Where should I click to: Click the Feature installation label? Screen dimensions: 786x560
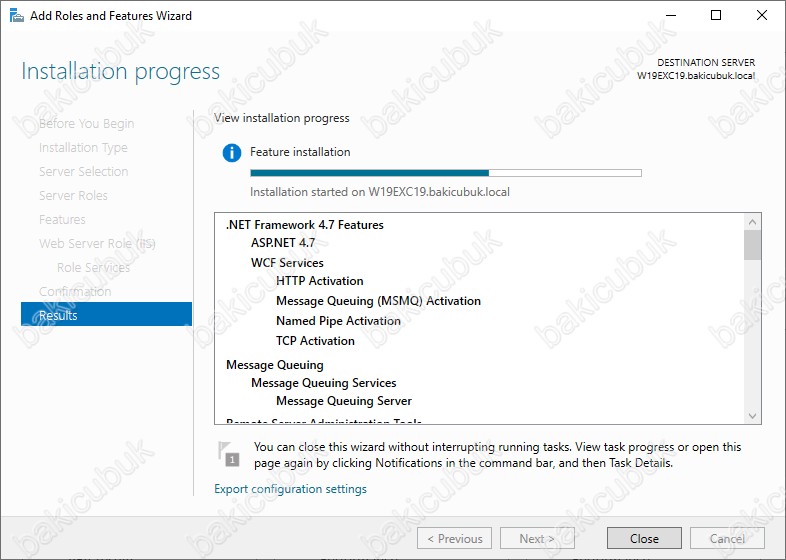click(300, 152)
